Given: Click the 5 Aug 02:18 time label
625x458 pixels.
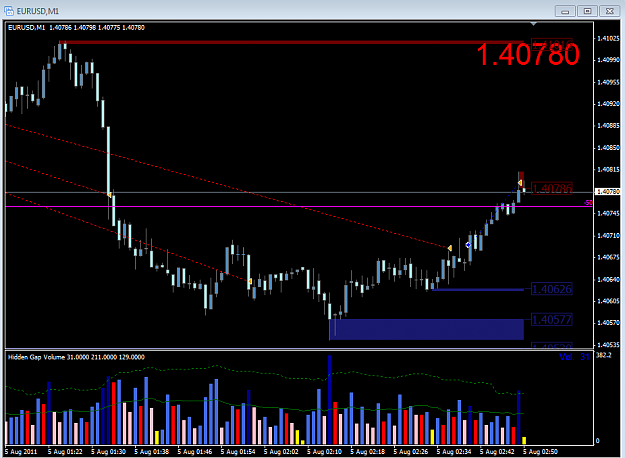Looking at the screenshot, I should click(368, 452).
